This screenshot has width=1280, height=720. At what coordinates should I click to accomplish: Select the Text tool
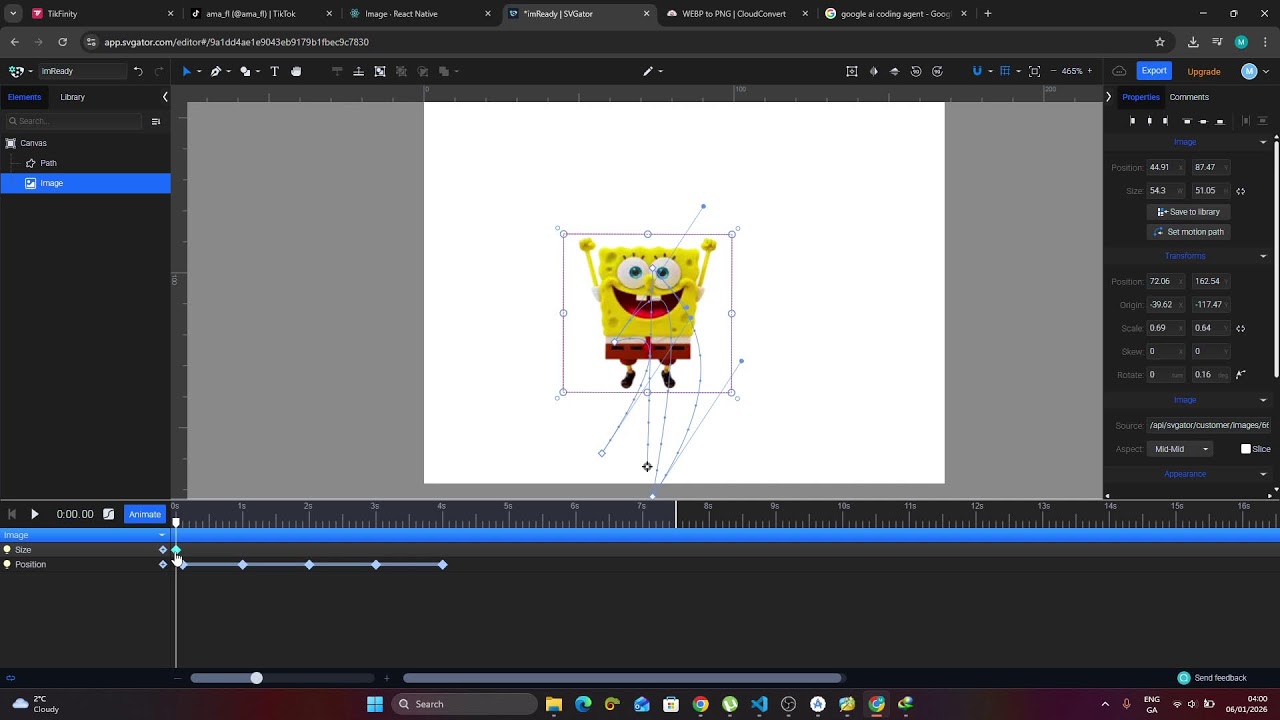[274, 71]
